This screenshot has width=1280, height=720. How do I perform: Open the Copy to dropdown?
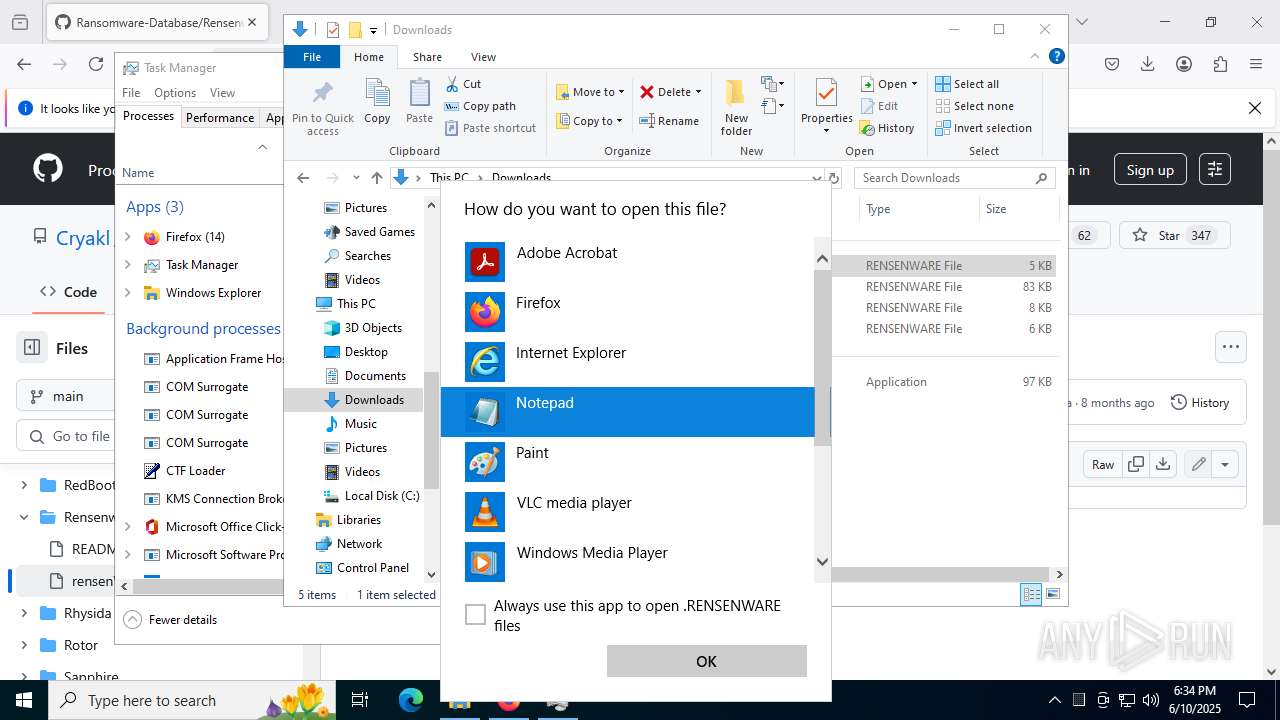point(588,121)
